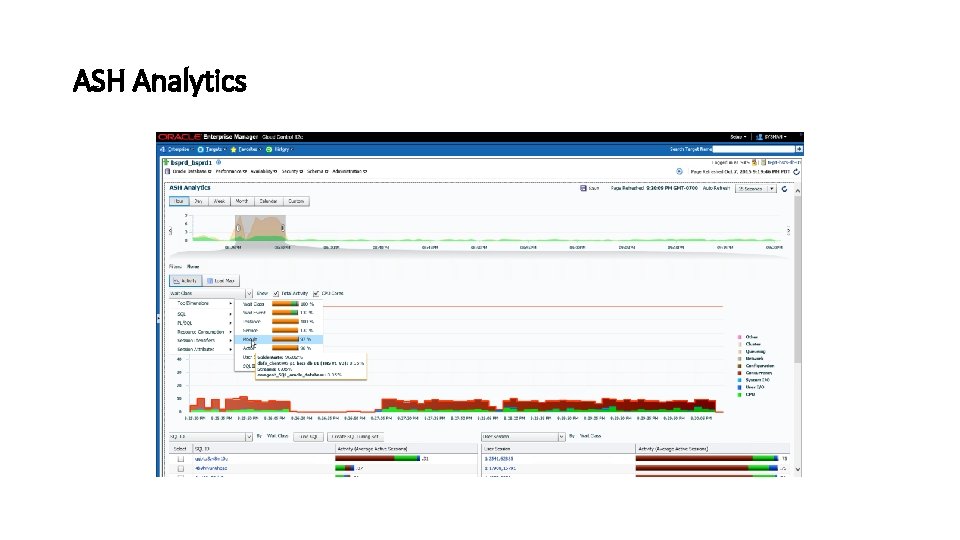960x540 pixels.
Task: Click the search go arrow button
Action: [x=799, y=149]
